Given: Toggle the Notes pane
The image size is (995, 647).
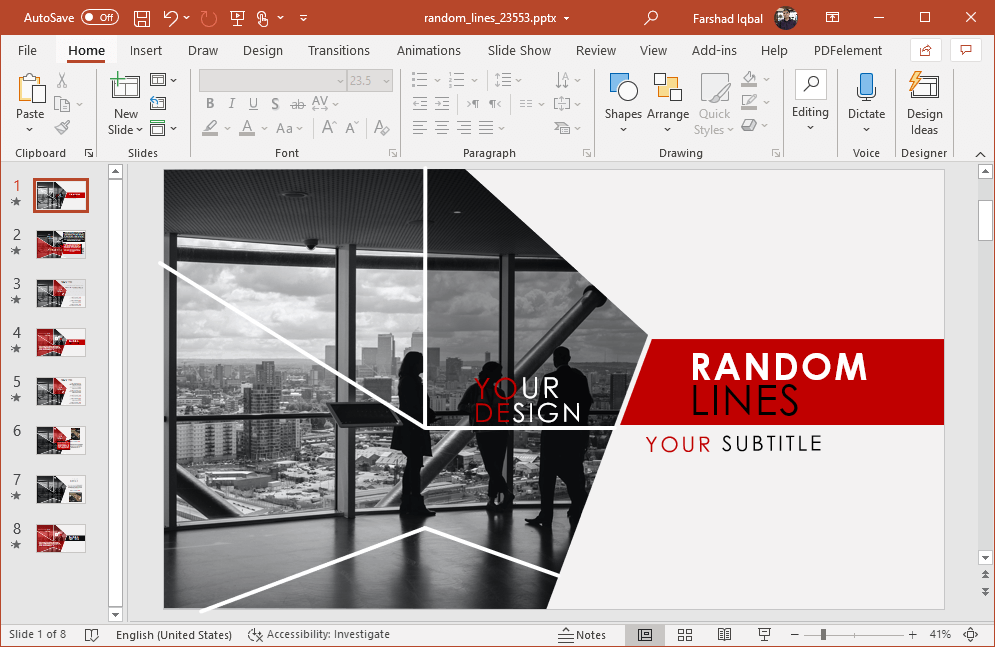Looking at the screenshot, I should [582, 635].
